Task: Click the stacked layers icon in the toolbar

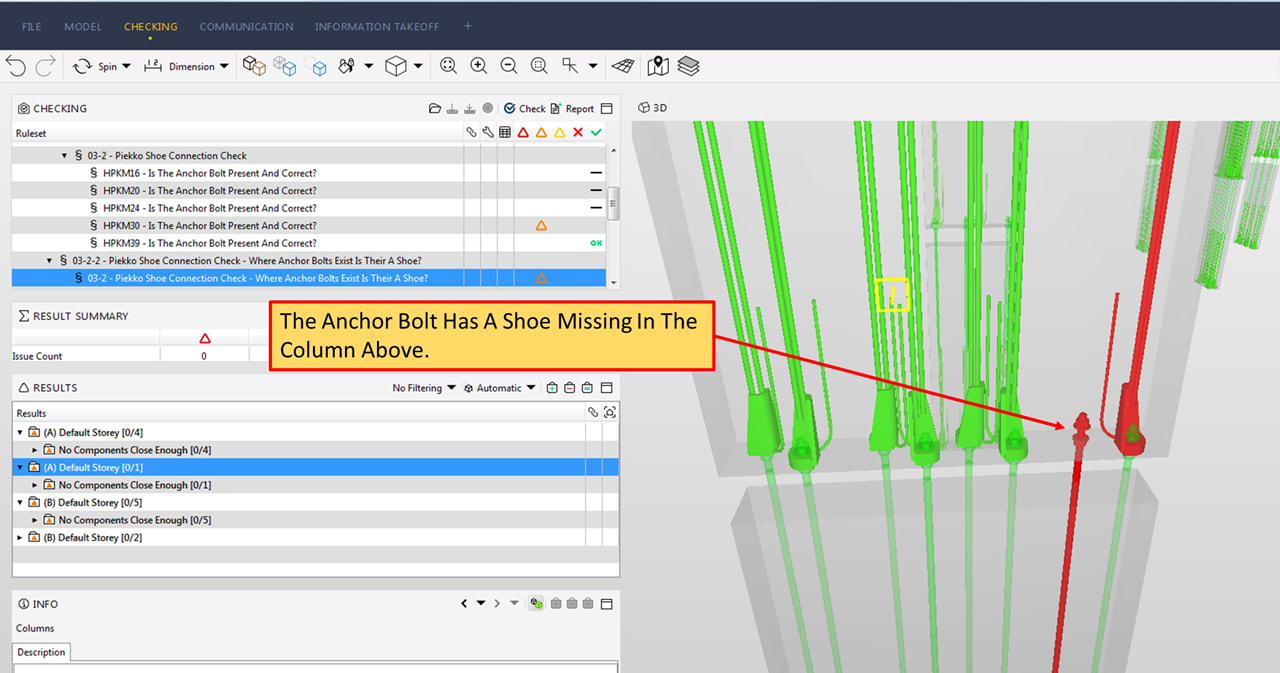Action: (x=688, y=66)
